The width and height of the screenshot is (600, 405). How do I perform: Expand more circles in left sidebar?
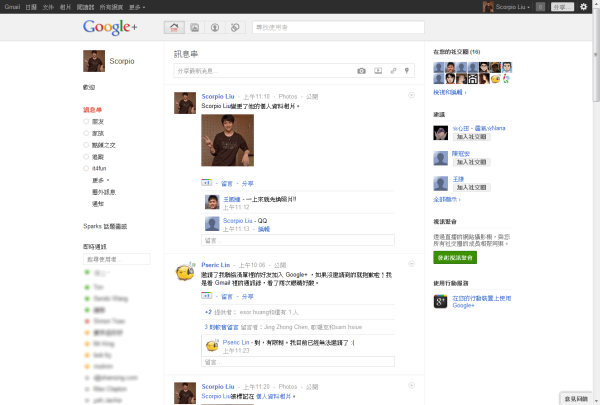point(100,180)
